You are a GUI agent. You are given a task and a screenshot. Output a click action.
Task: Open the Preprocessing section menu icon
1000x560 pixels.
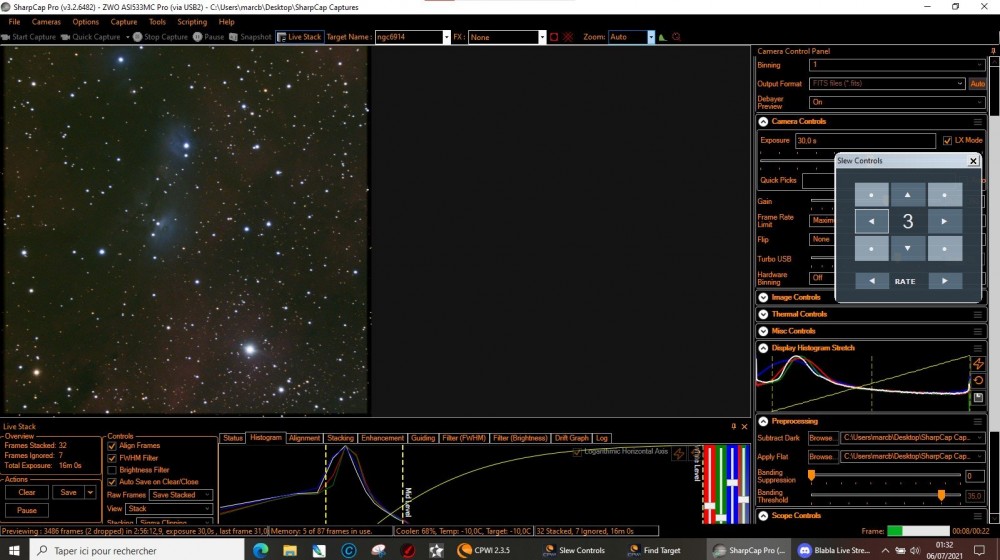[x=978, y=422]
